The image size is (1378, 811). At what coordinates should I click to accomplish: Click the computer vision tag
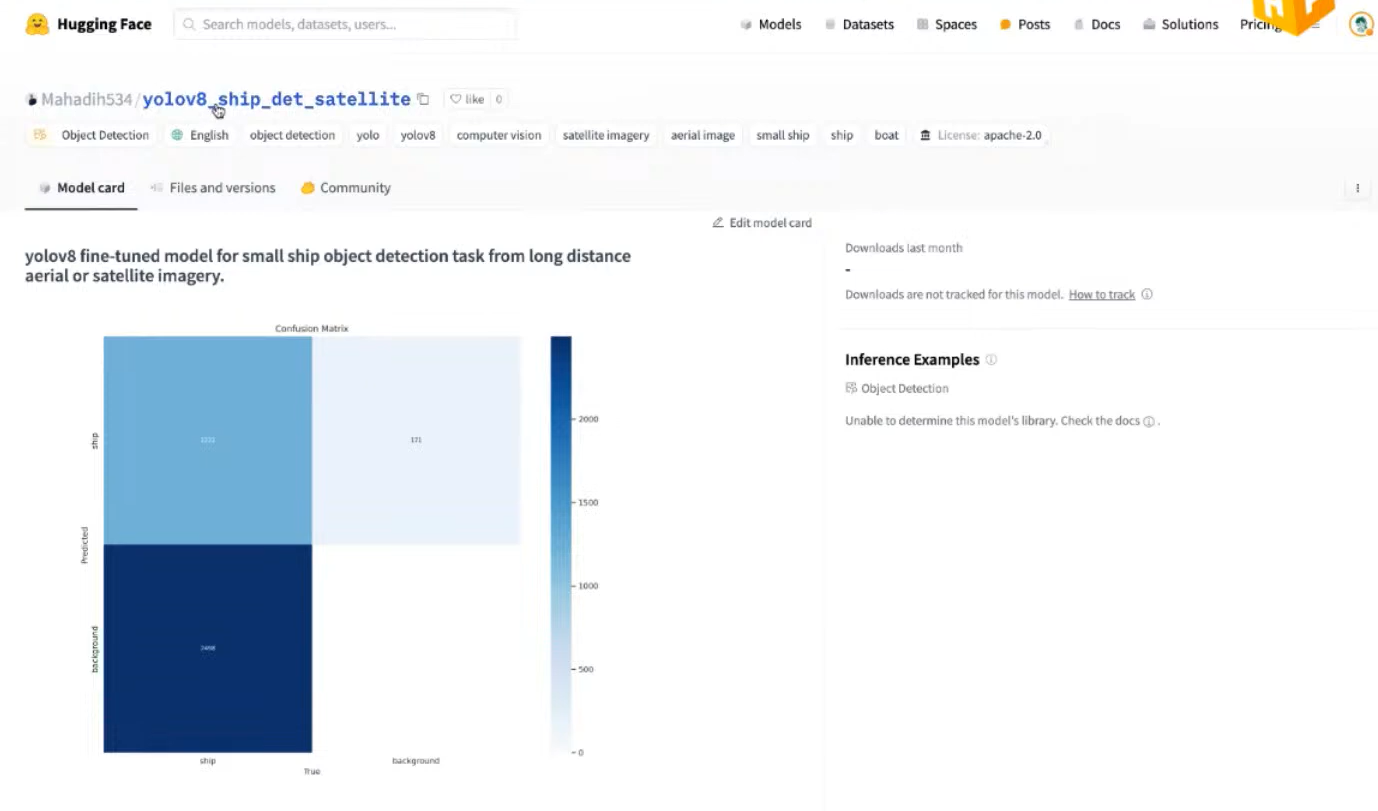pyautogui.click(x=499, y=135)
